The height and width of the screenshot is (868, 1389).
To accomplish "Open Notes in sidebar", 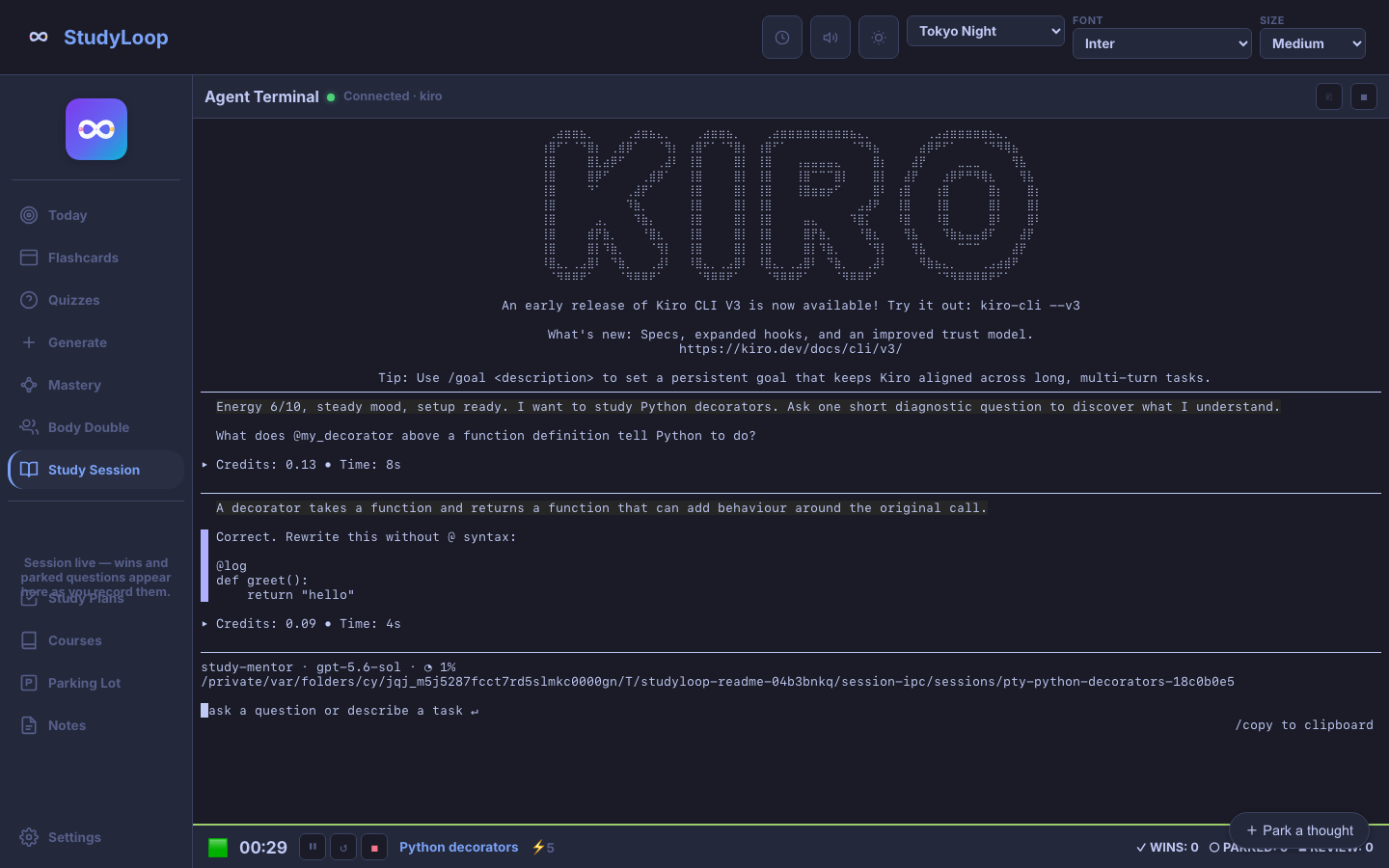I will pyautogui.click(x=95, y=725).
